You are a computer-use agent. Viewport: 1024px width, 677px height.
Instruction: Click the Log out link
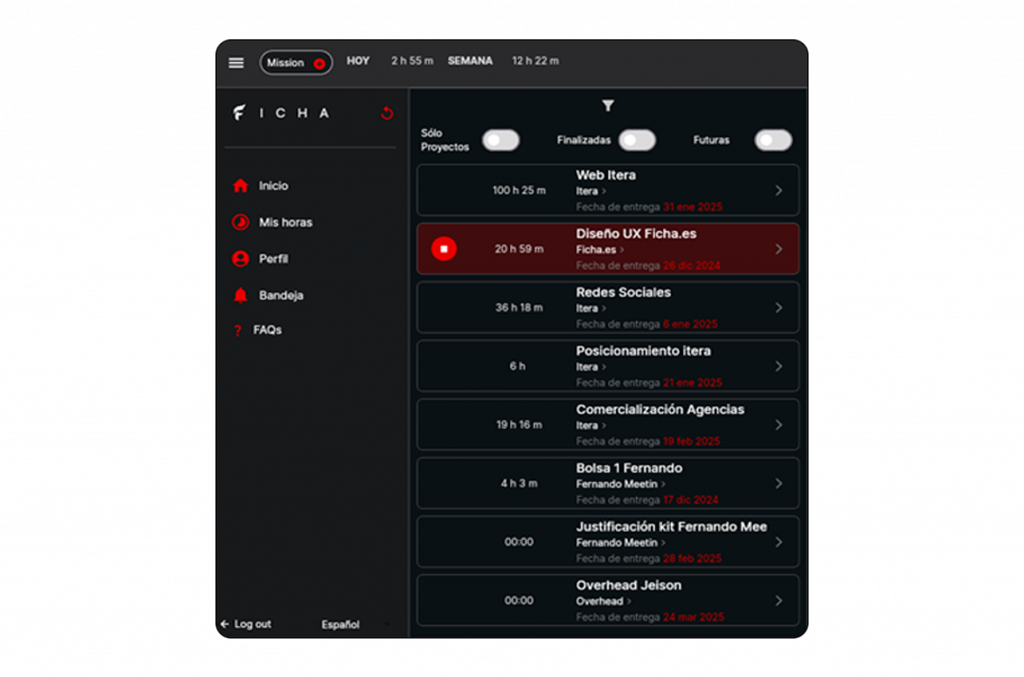[x=246, y=625]
